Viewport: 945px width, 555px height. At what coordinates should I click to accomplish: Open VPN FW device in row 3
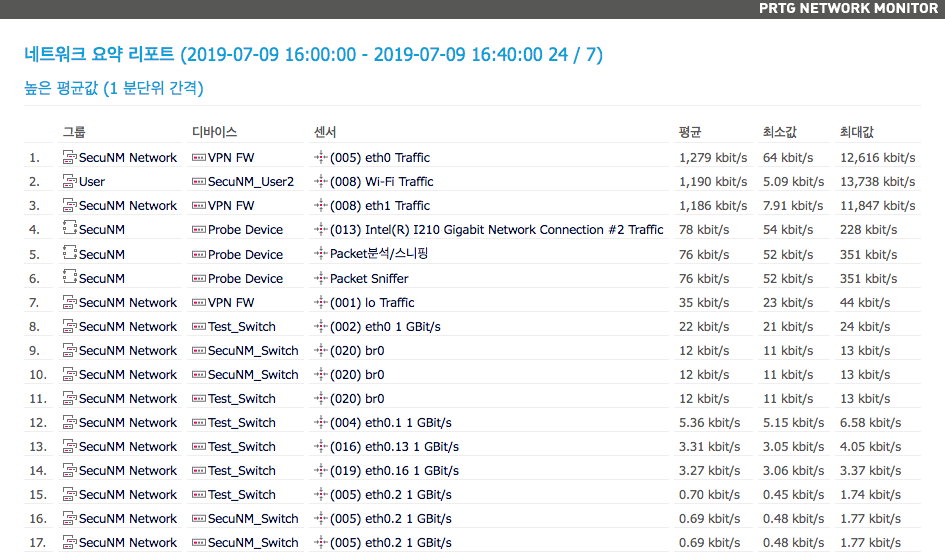click(x=231, y=206)
